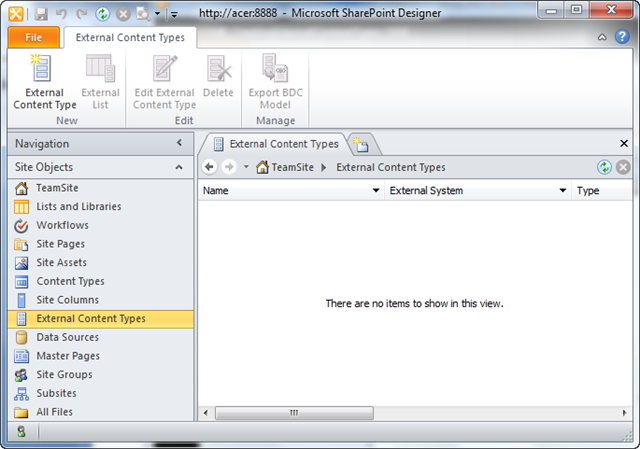
Task: Click Edit External Content Type button
Action: [x=164, y=82]
